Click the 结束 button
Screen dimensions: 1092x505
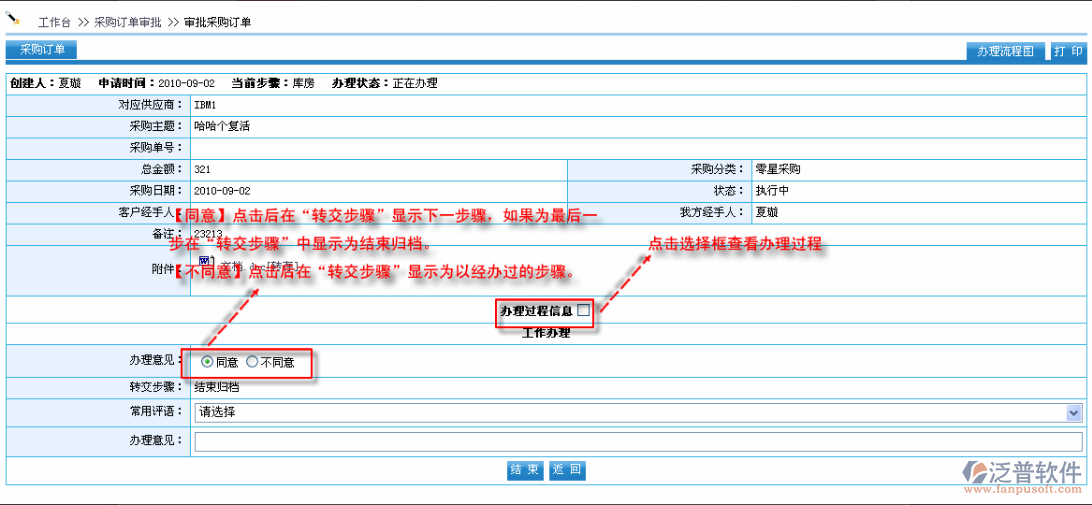525,470
